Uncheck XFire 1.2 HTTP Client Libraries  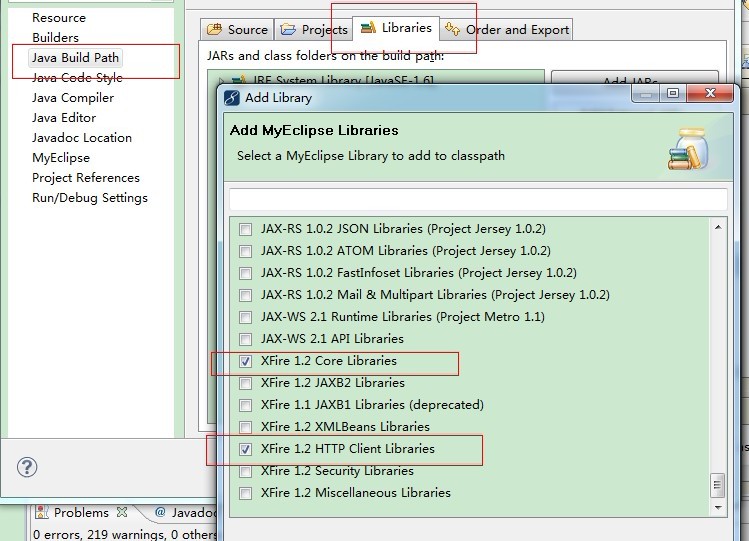point(246,449)
